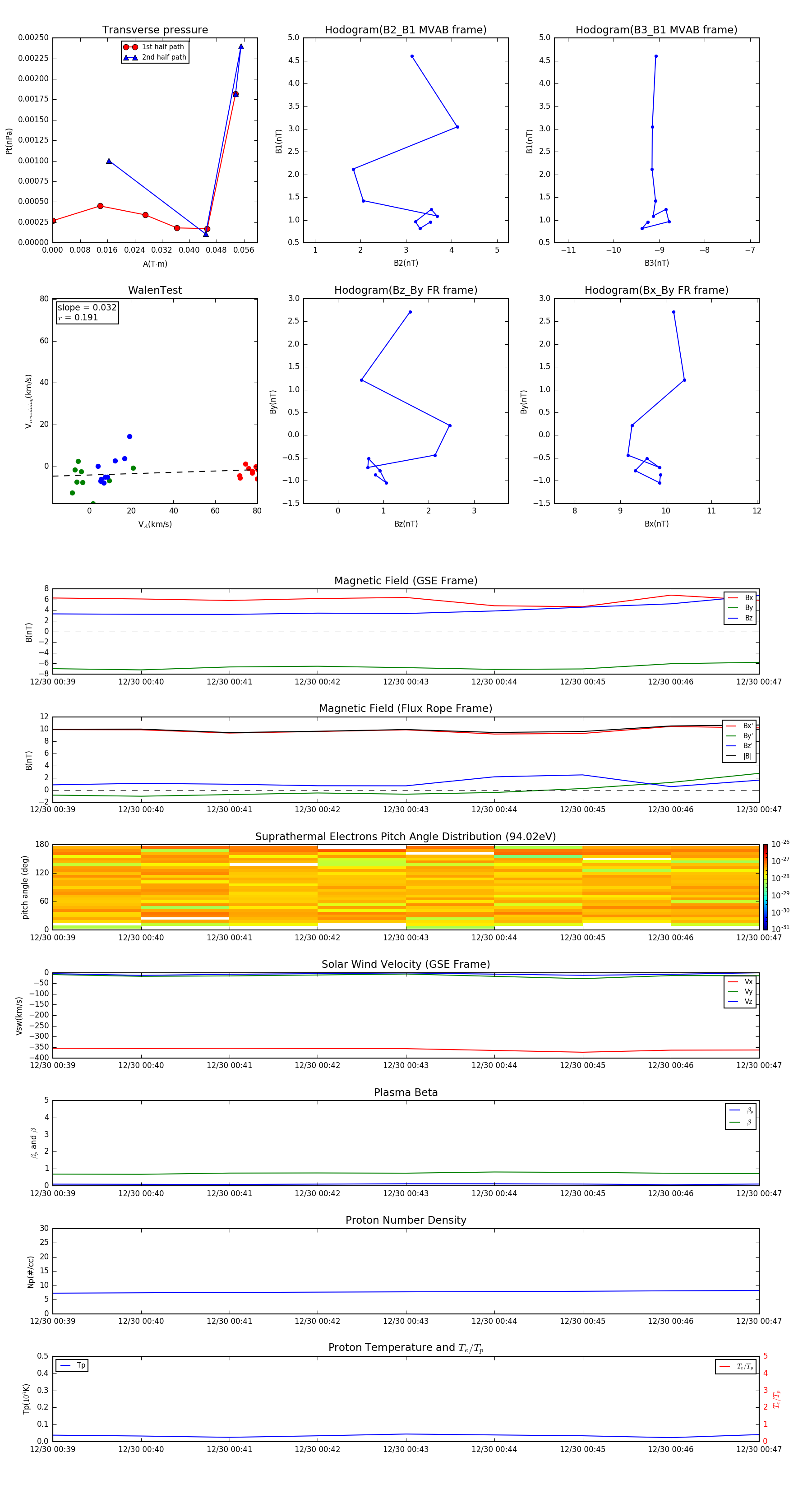
Task: Select the "2nd half path" legend entry
Action: pyautogui.click(x=154, y=57)
